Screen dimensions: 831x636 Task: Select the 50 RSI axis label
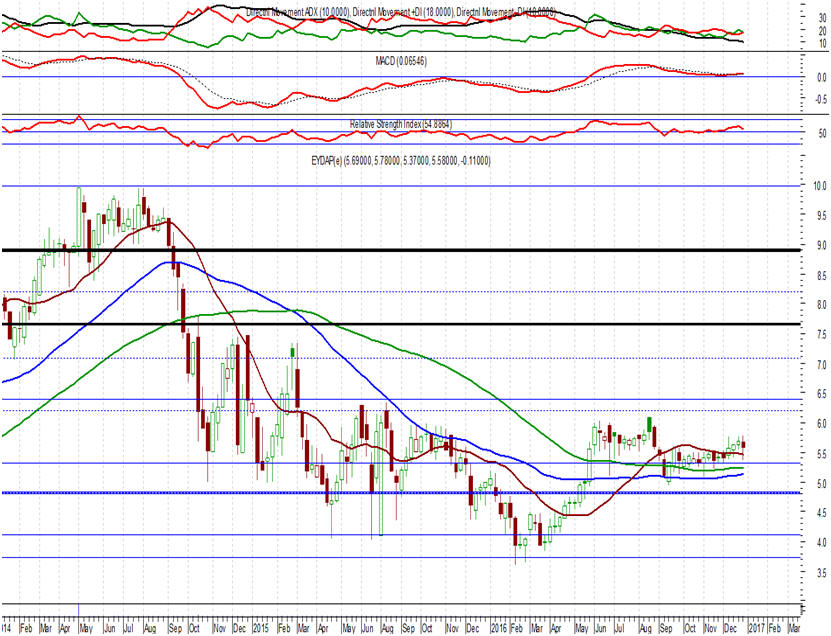[823, 133]
